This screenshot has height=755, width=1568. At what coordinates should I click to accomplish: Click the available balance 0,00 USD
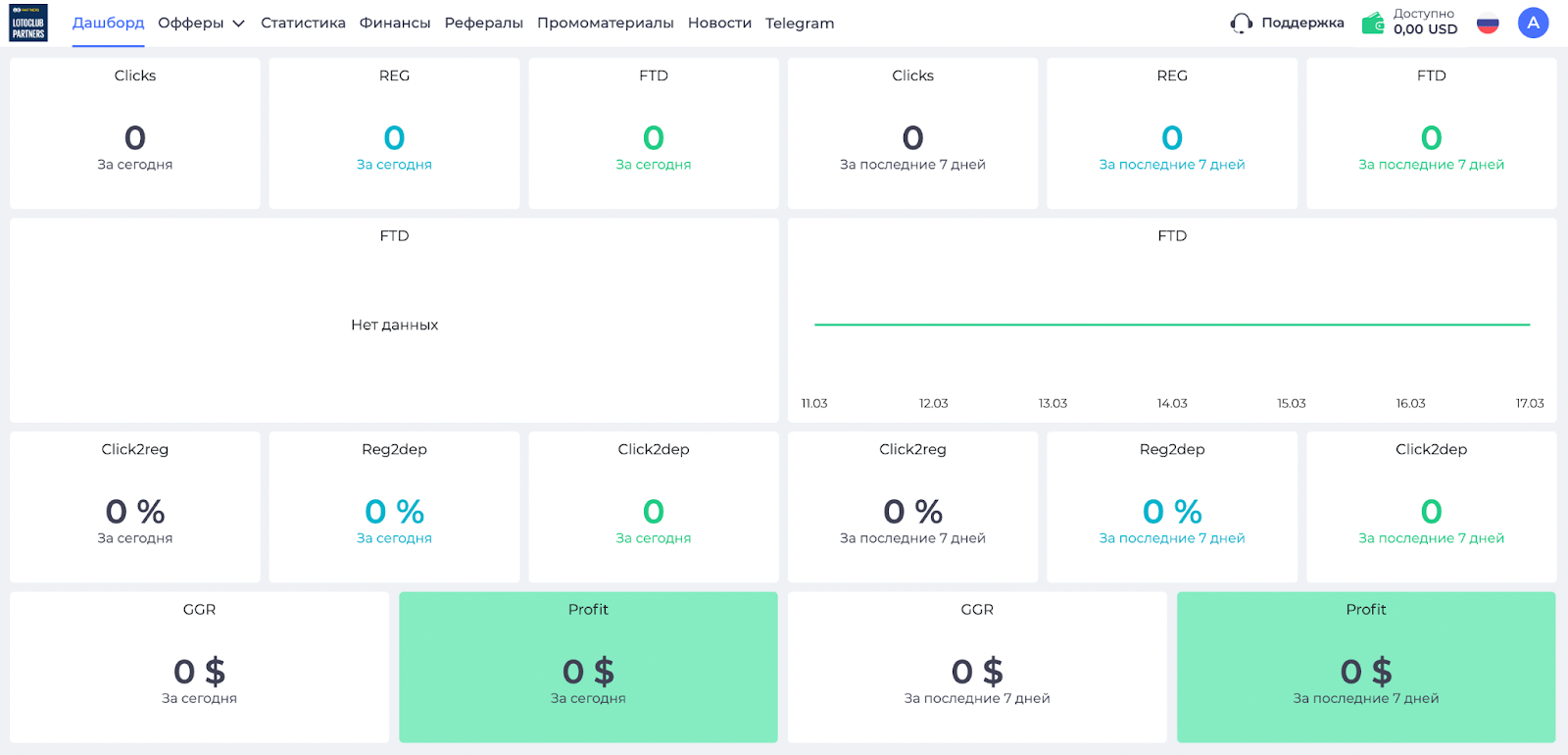[x=1425, y=29]
